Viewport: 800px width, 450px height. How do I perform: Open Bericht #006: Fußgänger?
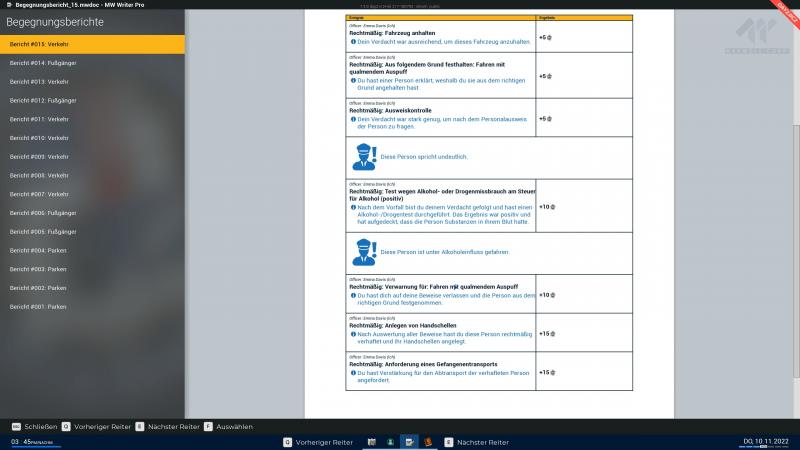pos(92,213)
